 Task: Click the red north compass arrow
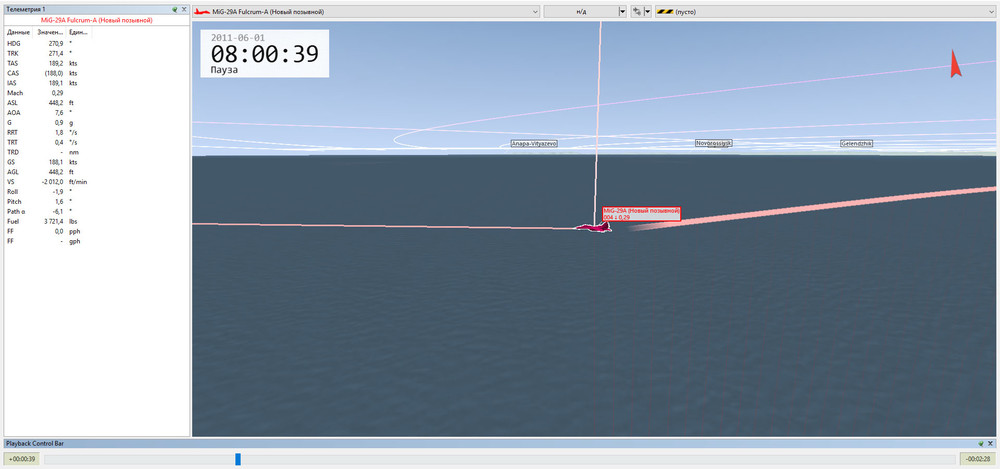tap(955, 64)
